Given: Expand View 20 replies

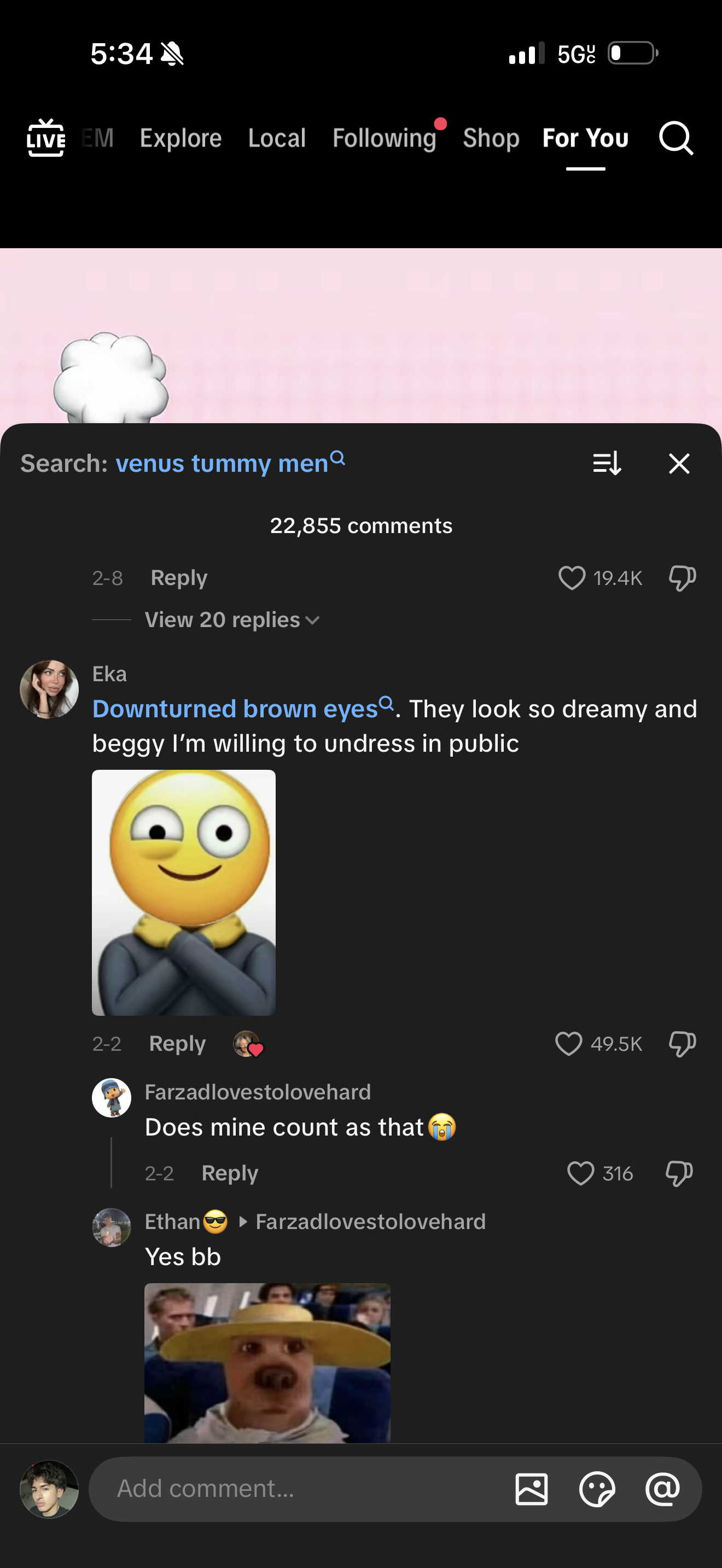Looking at the screenshot, I should pyautogui.click(x=231, y=619).
